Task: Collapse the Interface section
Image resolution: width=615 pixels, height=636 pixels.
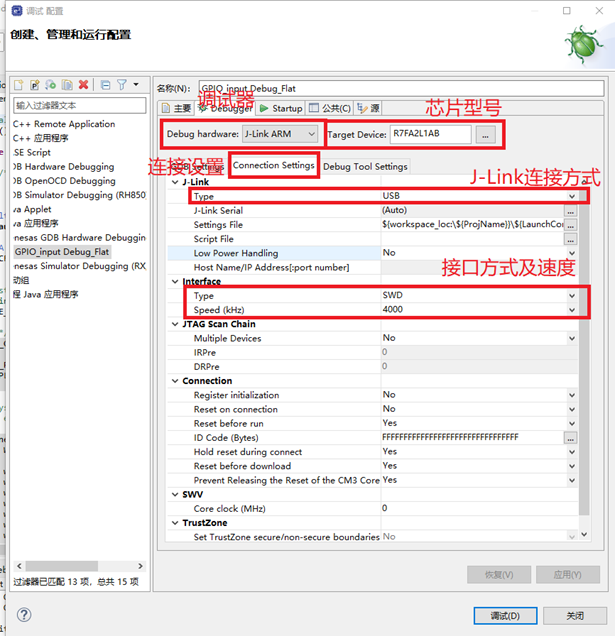Action: click(175, 281)
